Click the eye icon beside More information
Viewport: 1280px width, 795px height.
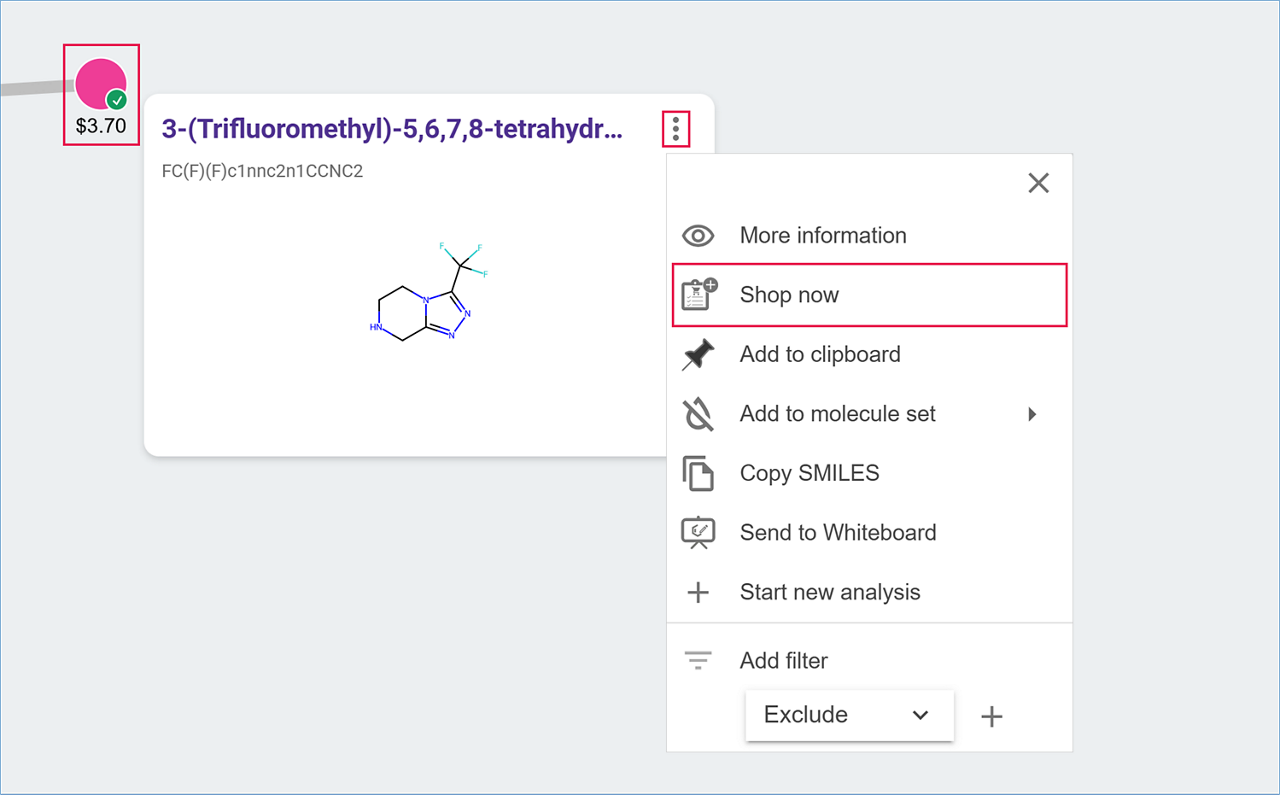[x=698, y=236]
